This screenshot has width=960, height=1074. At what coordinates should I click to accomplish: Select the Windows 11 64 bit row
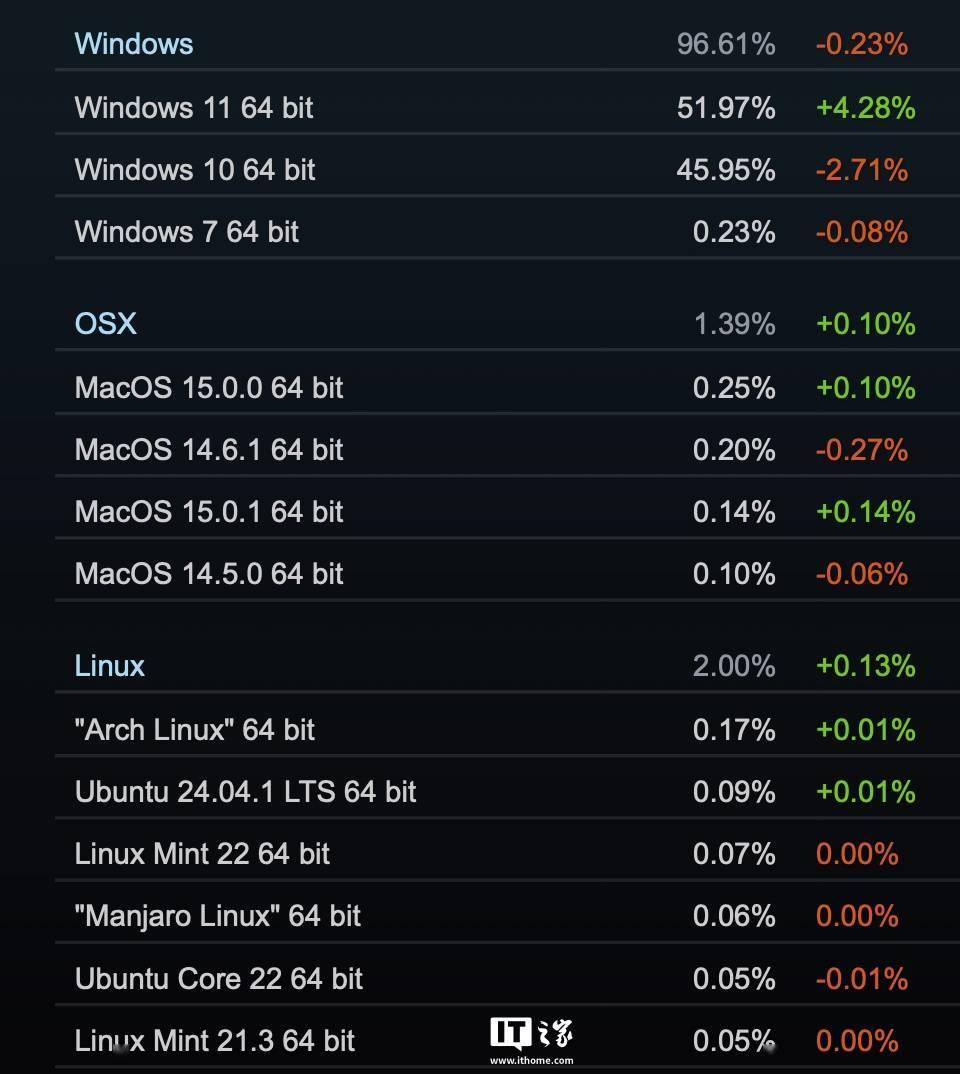507,108
